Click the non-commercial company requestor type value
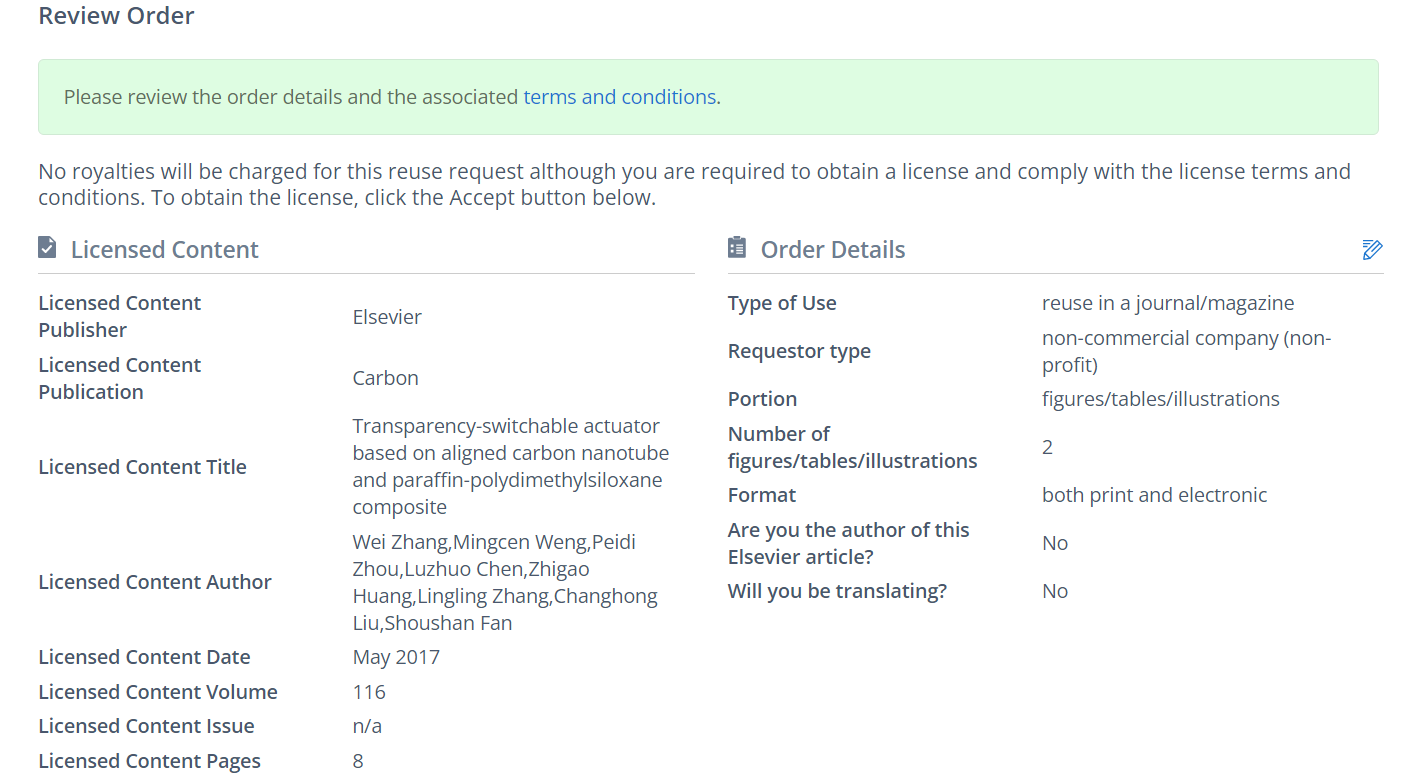Viewport: 1426px width, 775px height. (x=1185, y=351)
